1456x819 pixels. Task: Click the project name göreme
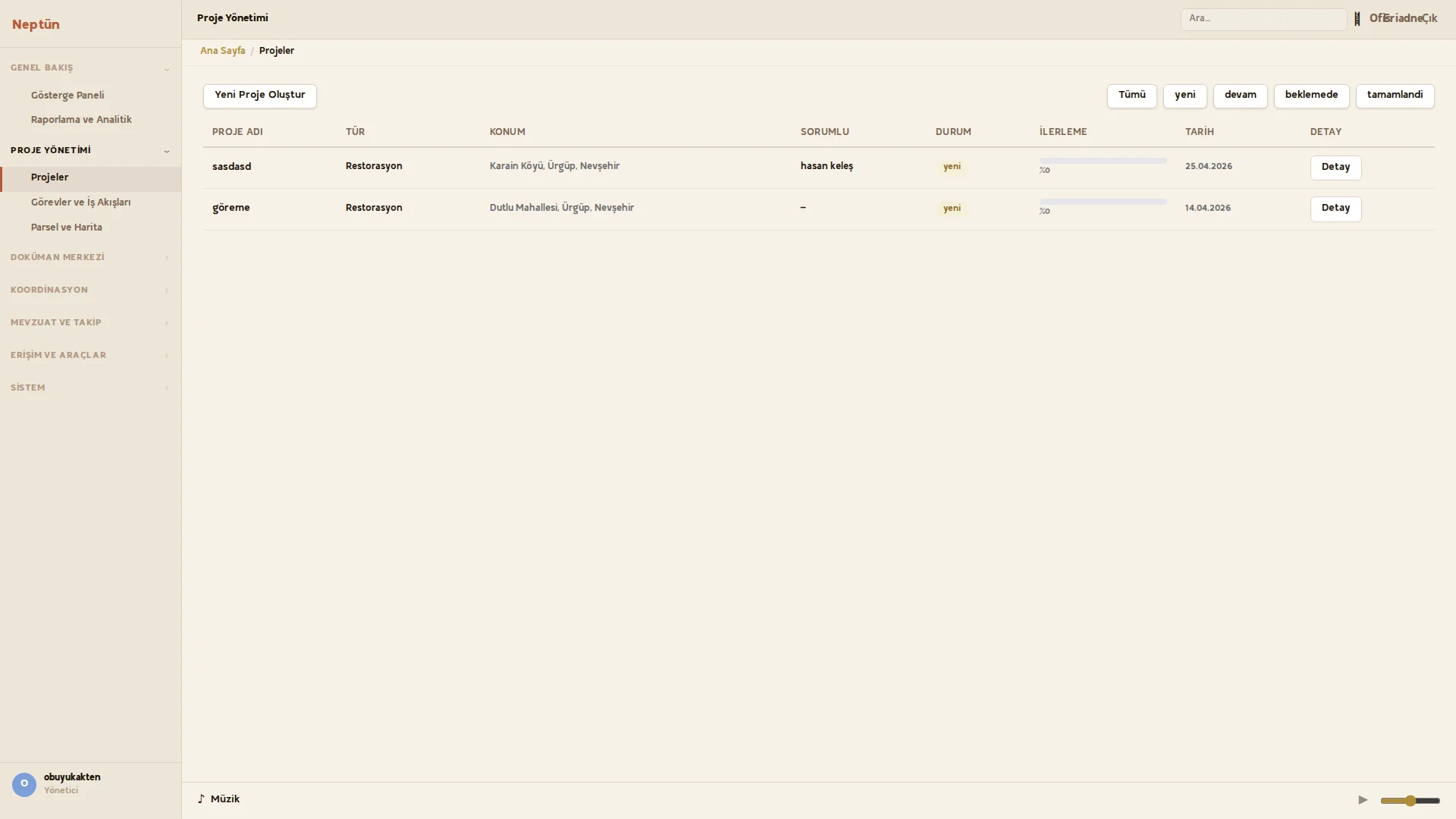tap(231, 208)
